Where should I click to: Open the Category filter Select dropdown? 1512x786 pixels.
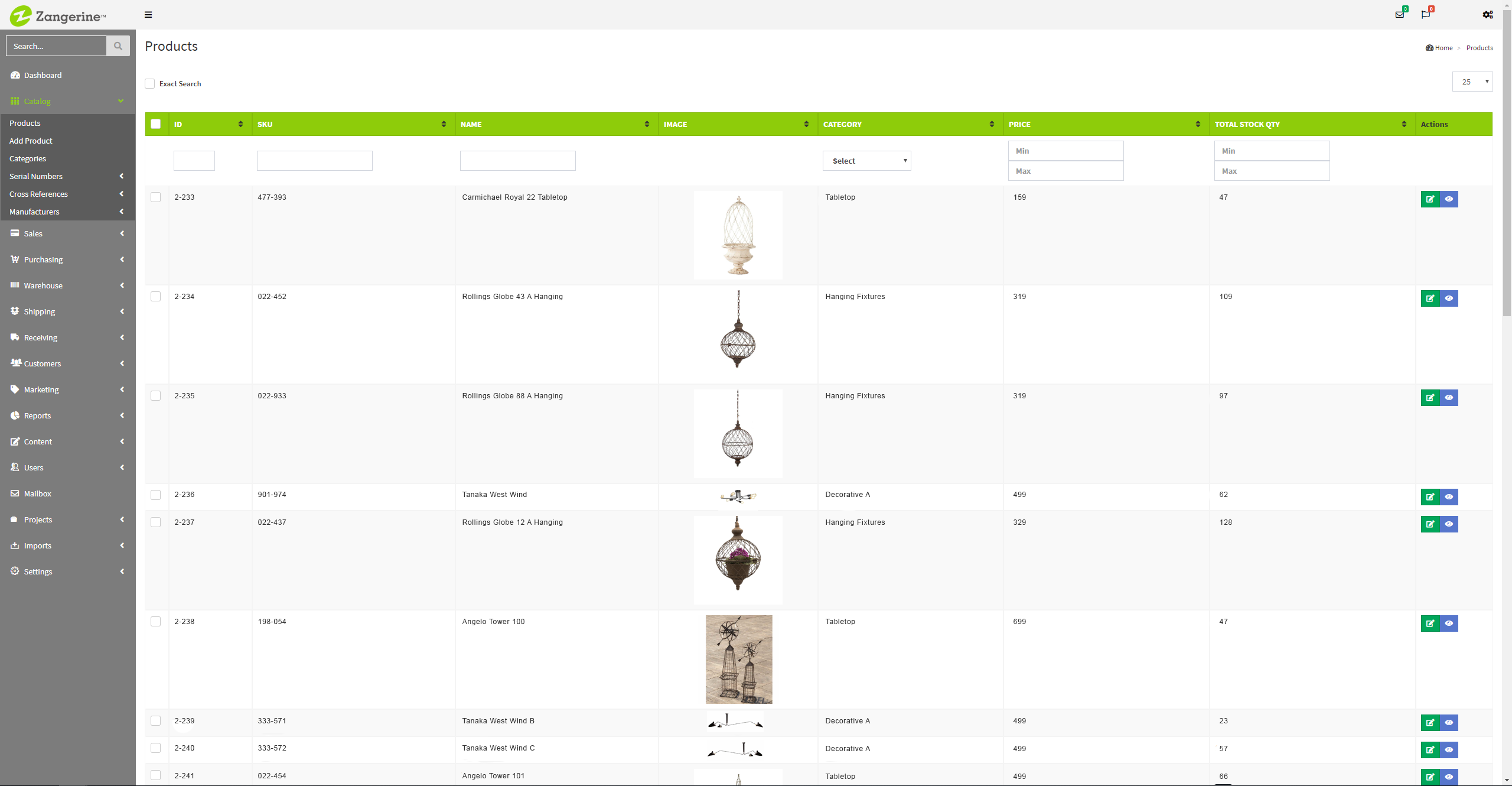pos(866,161)
